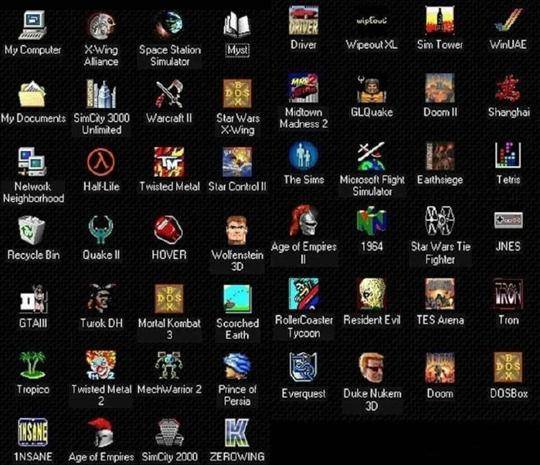Click the Turok DH icon
540x465 pixels.
point(101,298)
